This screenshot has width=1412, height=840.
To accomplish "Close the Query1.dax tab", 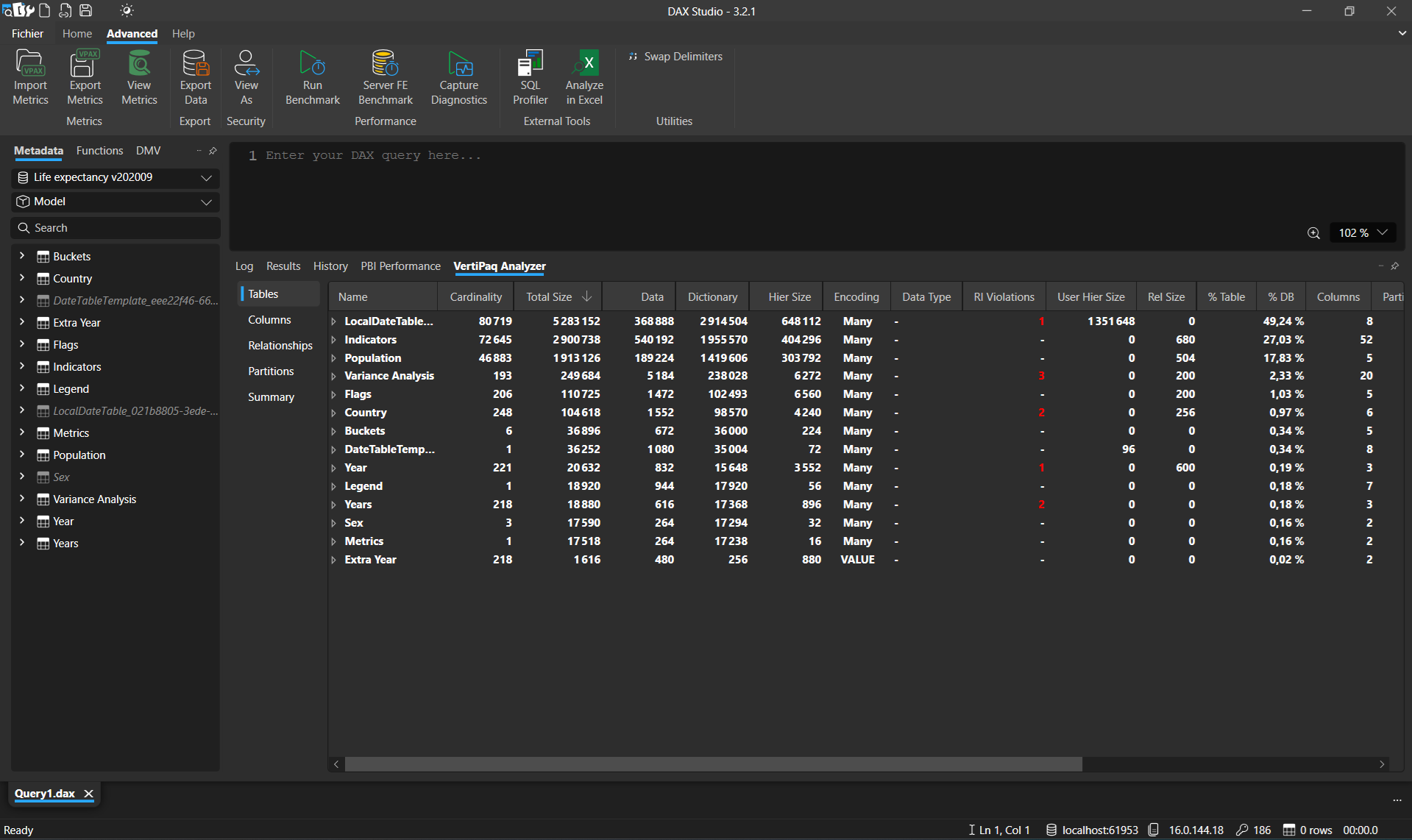I will coord(88,794).
